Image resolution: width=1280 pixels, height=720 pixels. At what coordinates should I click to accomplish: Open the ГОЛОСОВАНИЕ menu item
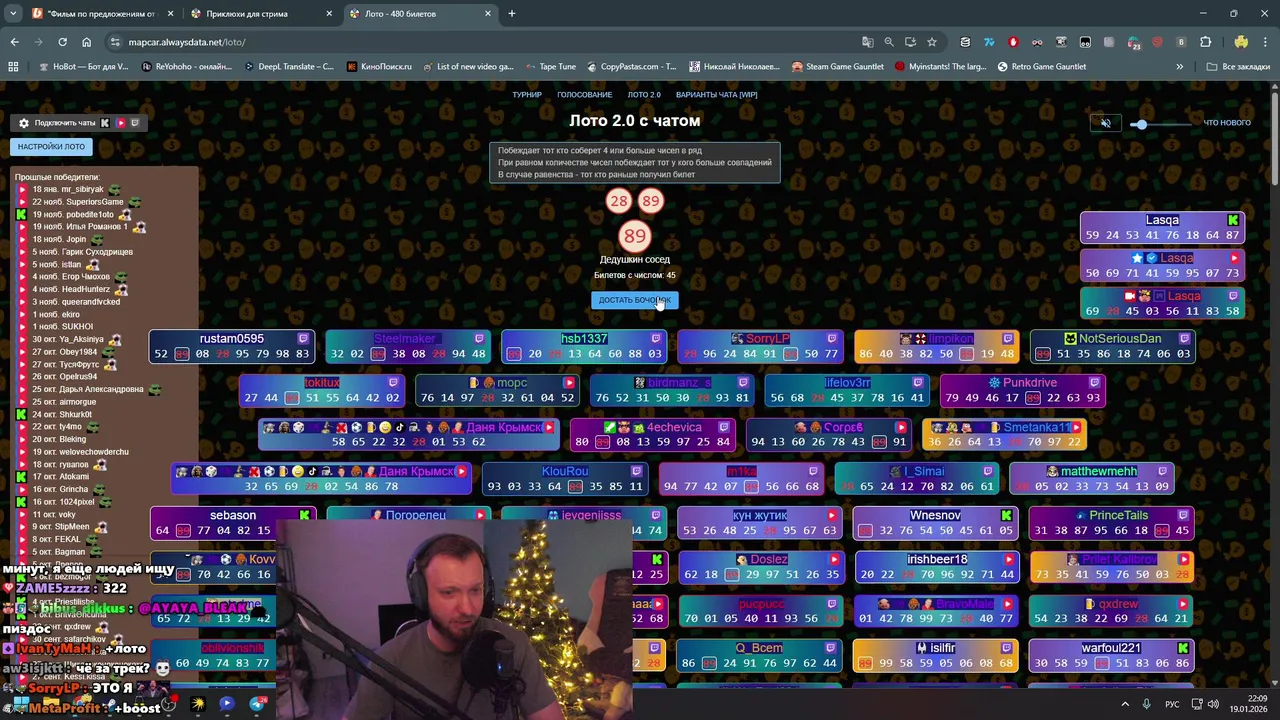(x=585, y=95)
